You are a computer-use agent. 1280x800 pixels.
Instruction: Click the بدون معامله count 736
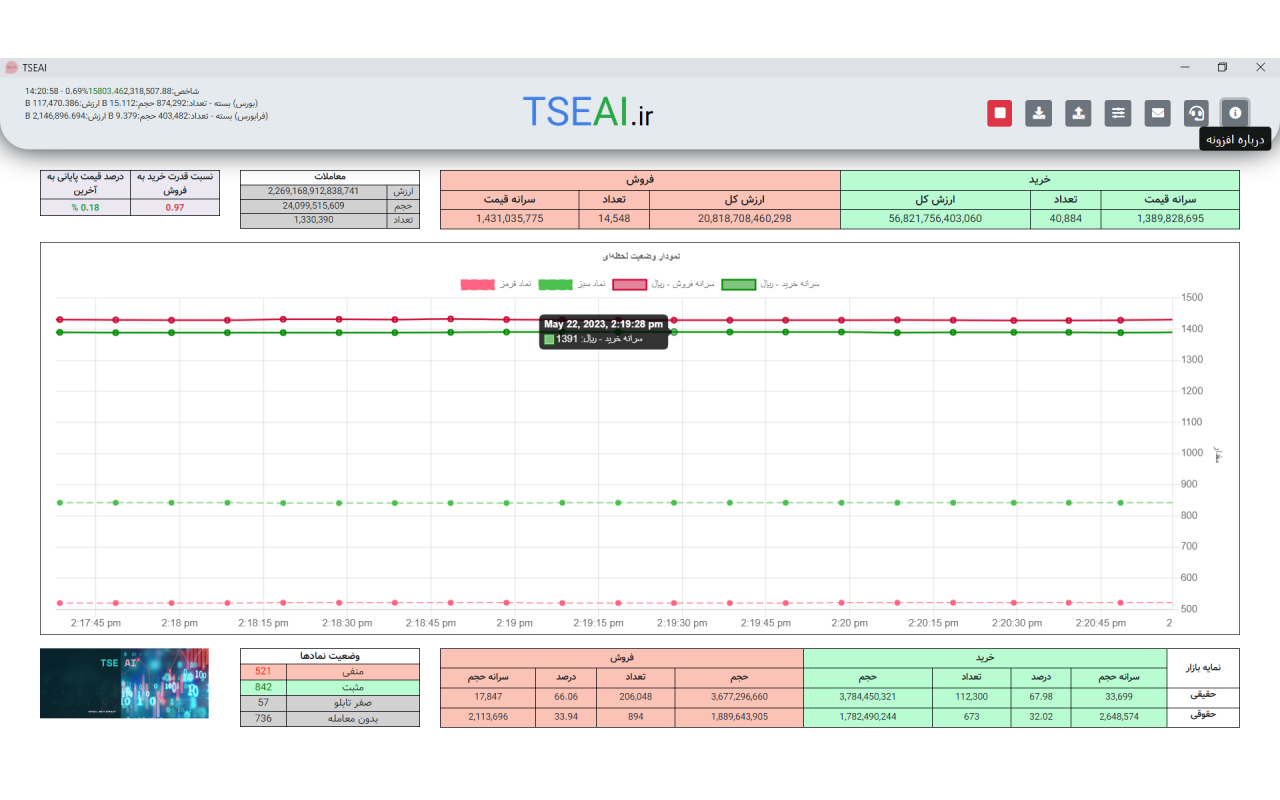[x=263, y=718]
